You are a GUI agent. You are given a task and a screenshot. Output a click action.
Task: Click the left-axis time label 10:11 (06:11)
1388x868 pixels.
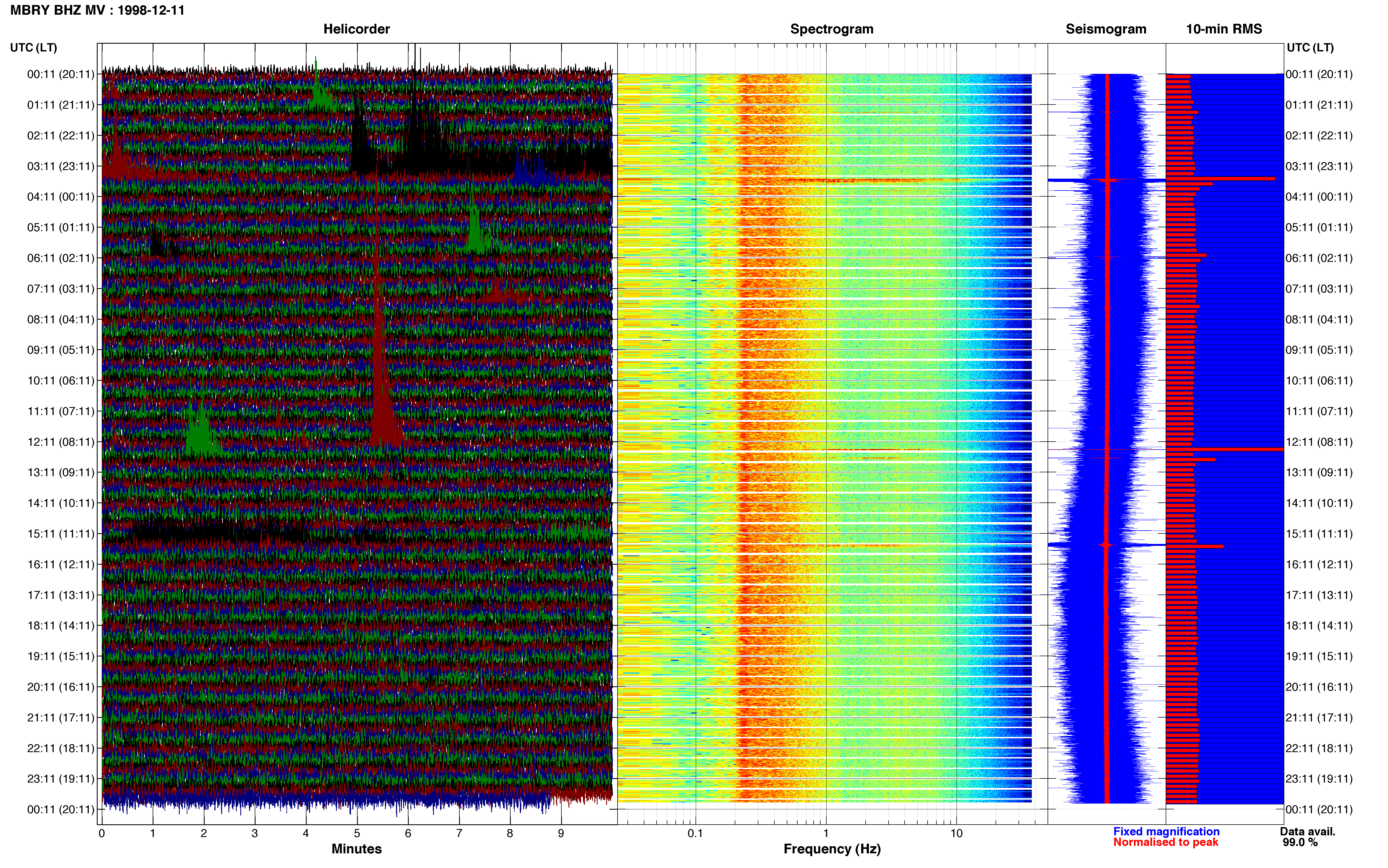point(60,380)
